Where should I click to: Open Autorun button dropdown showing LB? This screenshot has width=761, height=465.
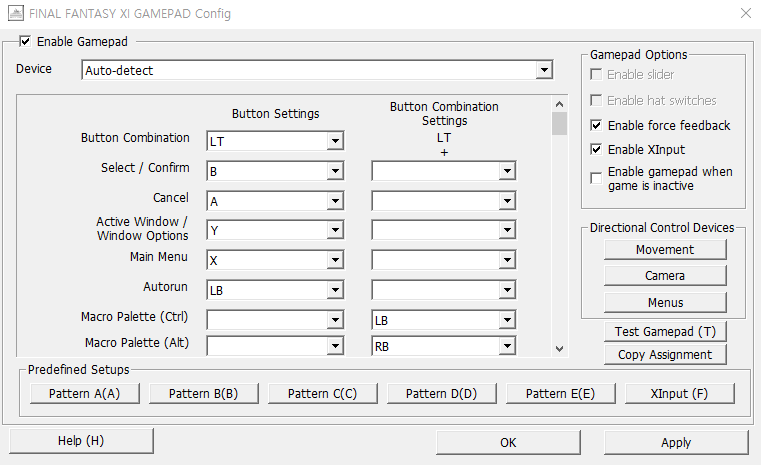pyautogui.click(x=275, y=290)
